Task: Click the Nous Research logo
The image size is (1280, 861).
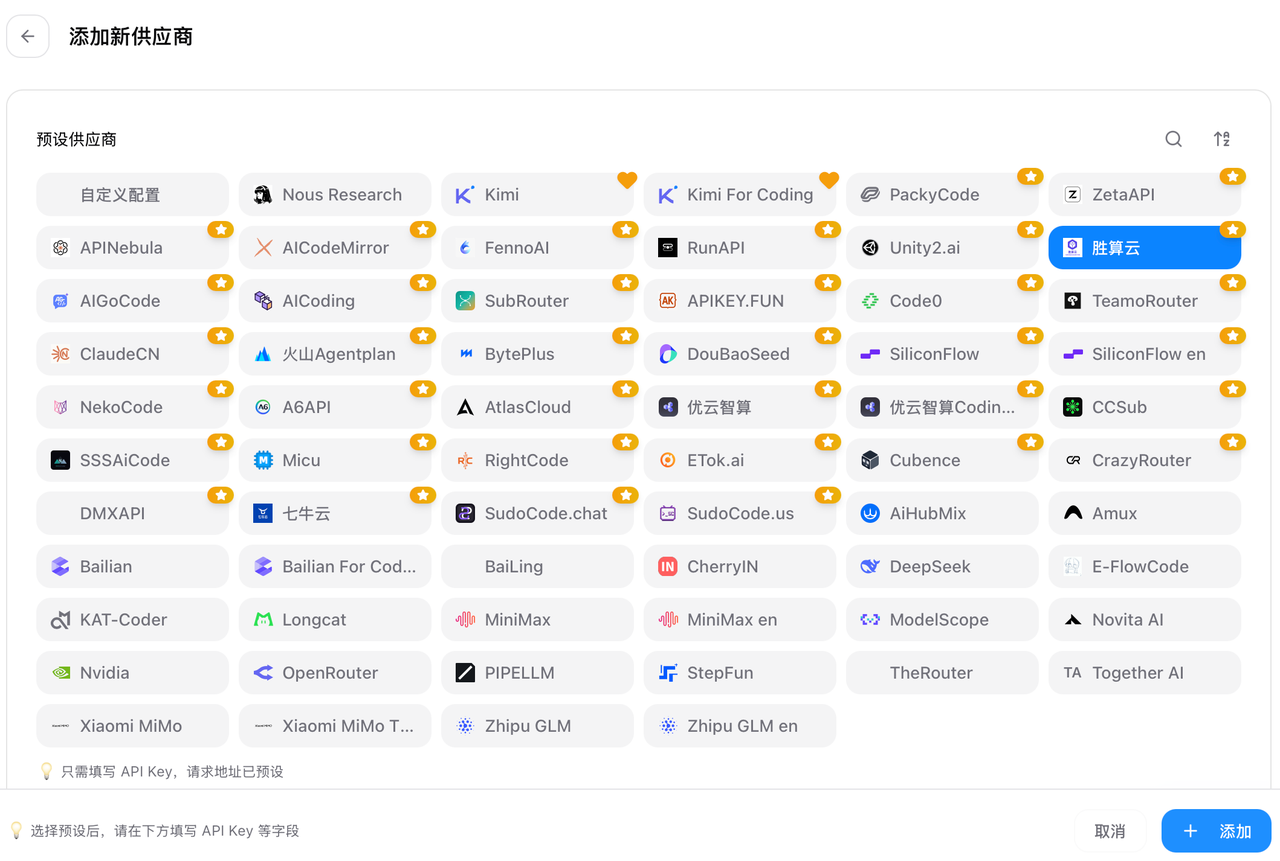Action: click(263, 195)
